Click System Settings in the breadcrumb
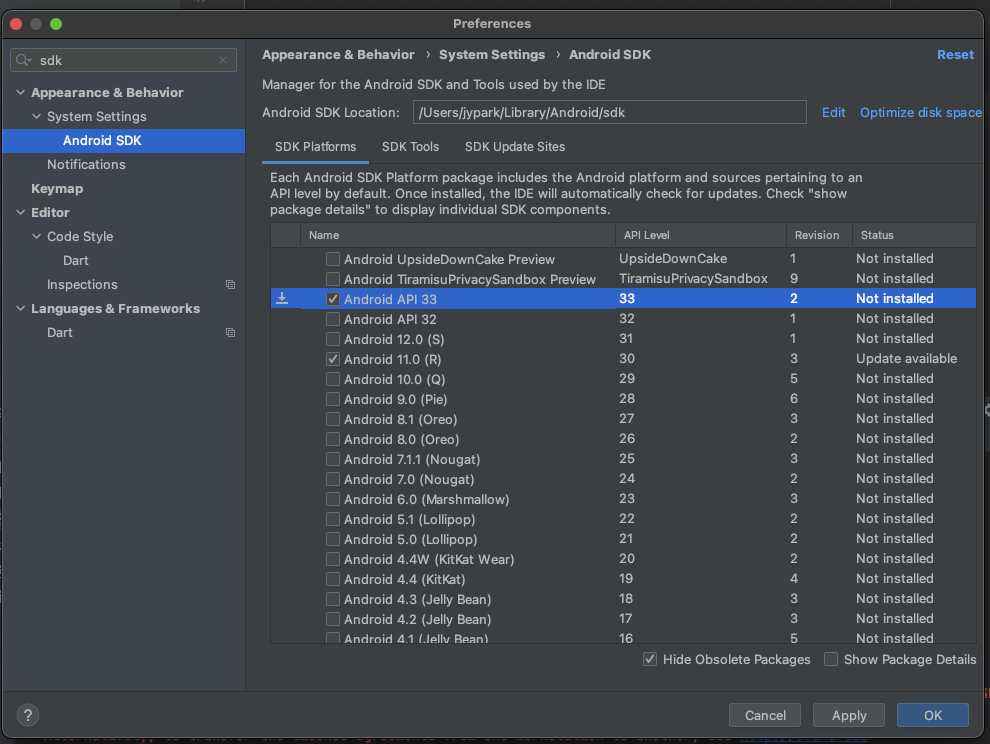Screen dimensions: 990x744 click(x=492, y=55)
